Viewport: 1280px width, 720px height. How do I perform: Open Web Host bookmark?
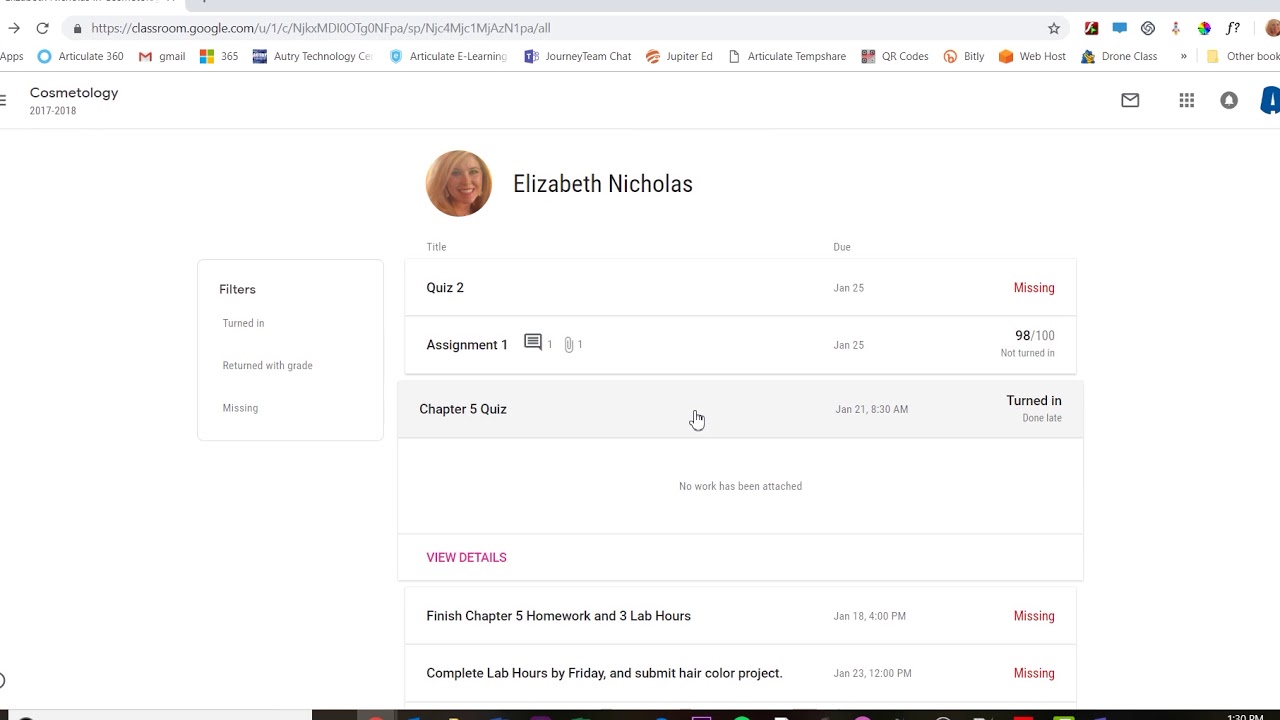pos(1032,56)
